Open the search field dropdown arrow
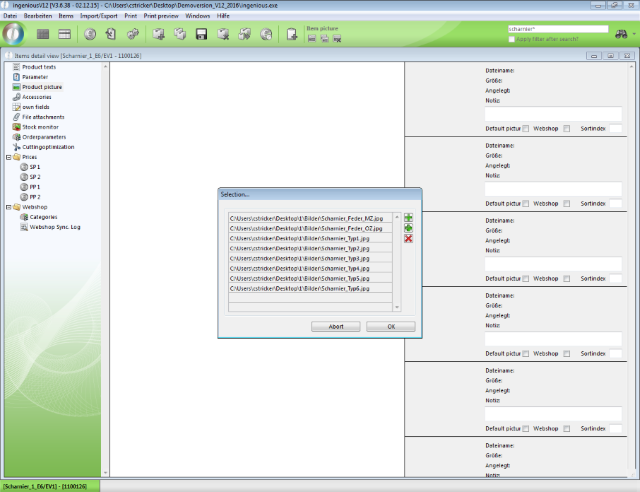Screen dimensions: 640x492 click(x=605, y=29)
